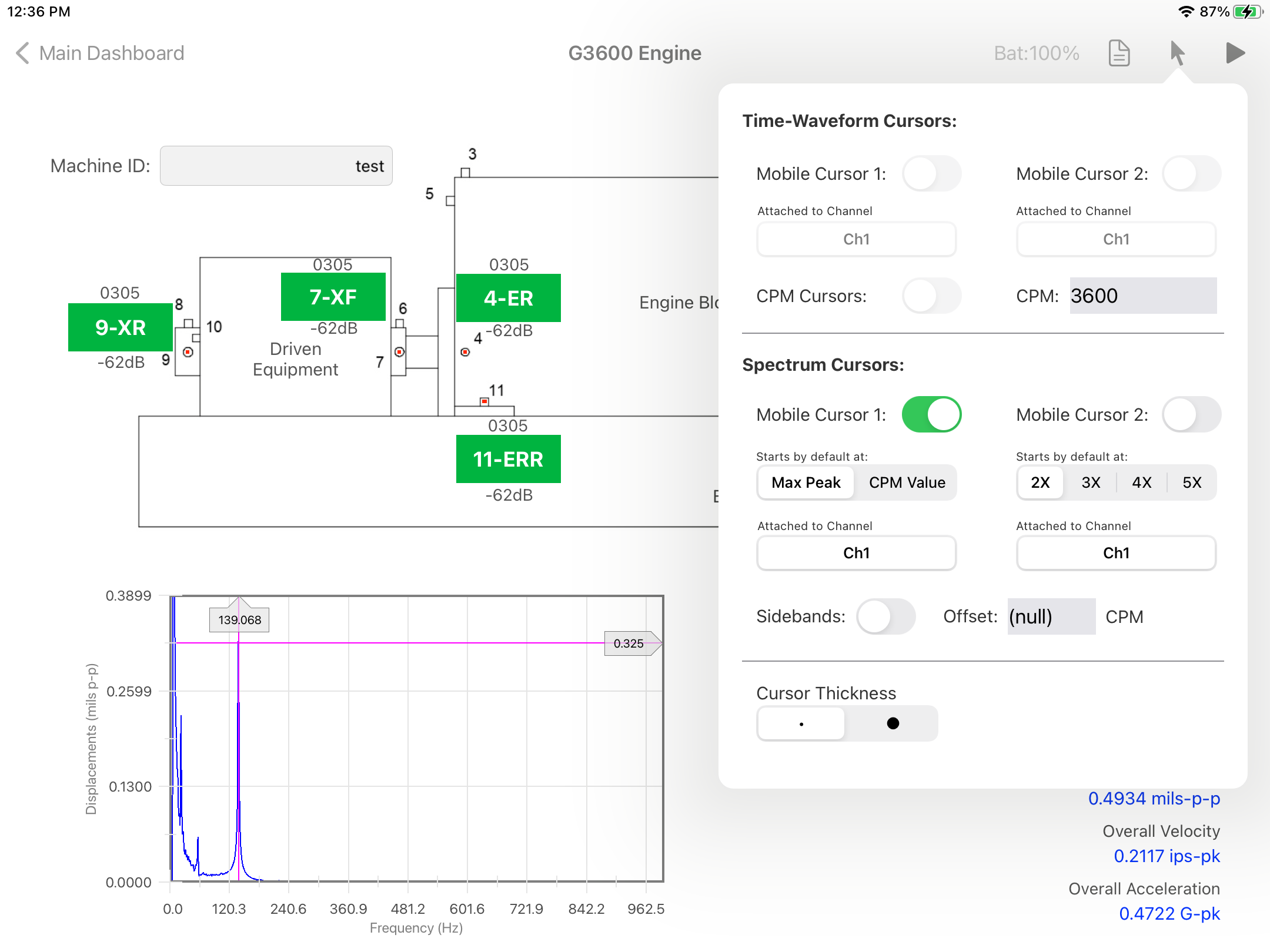Image resolution: width=1270 pixels, height=952 pixels.
Task: Open Spectrum Cursor 2 Ch1 channel selector
Action: 1116,553
